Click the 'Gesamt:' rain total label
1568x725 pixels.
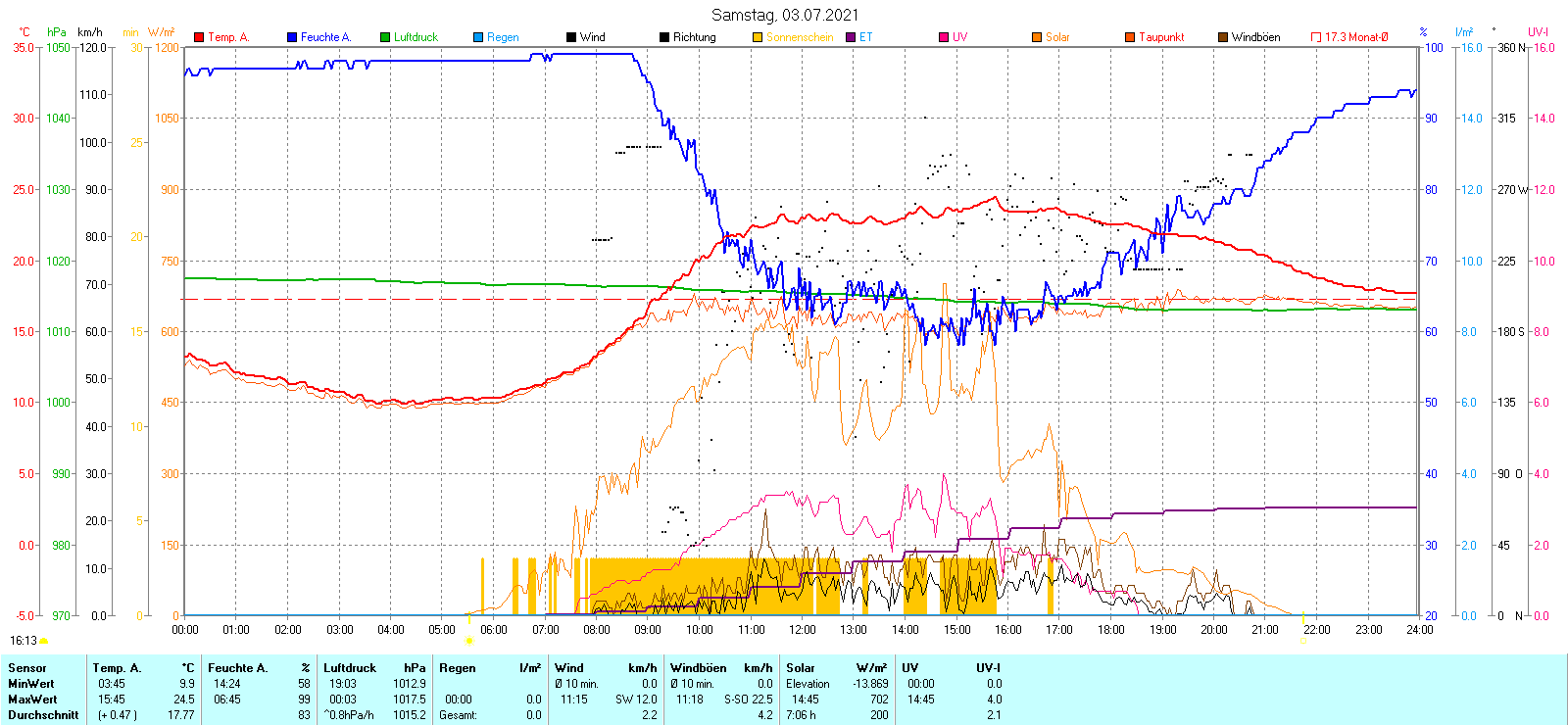pyautogui.click(x=459, y=715)
